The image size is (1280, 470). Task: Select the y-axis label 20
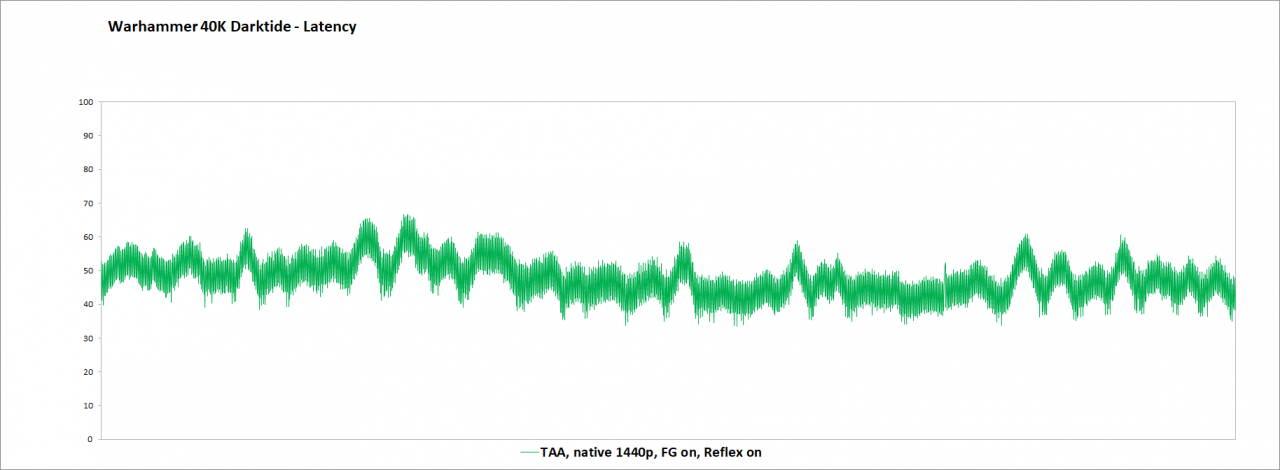88,371
